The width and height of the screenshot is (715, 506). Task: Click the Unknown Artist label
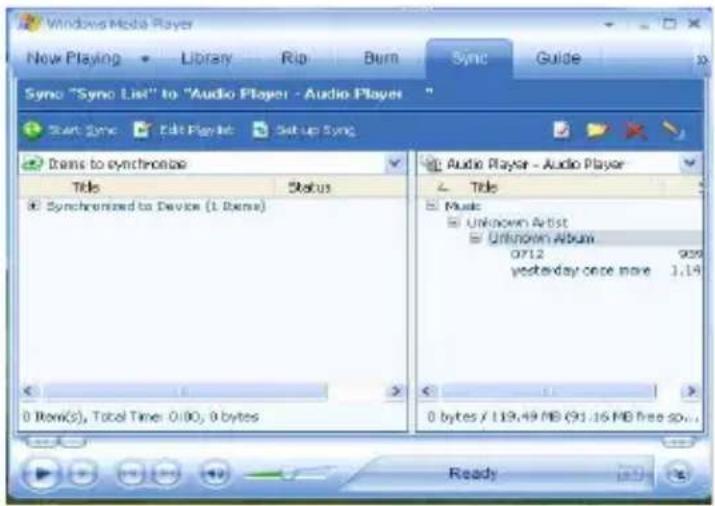click(x=517, y=222)
